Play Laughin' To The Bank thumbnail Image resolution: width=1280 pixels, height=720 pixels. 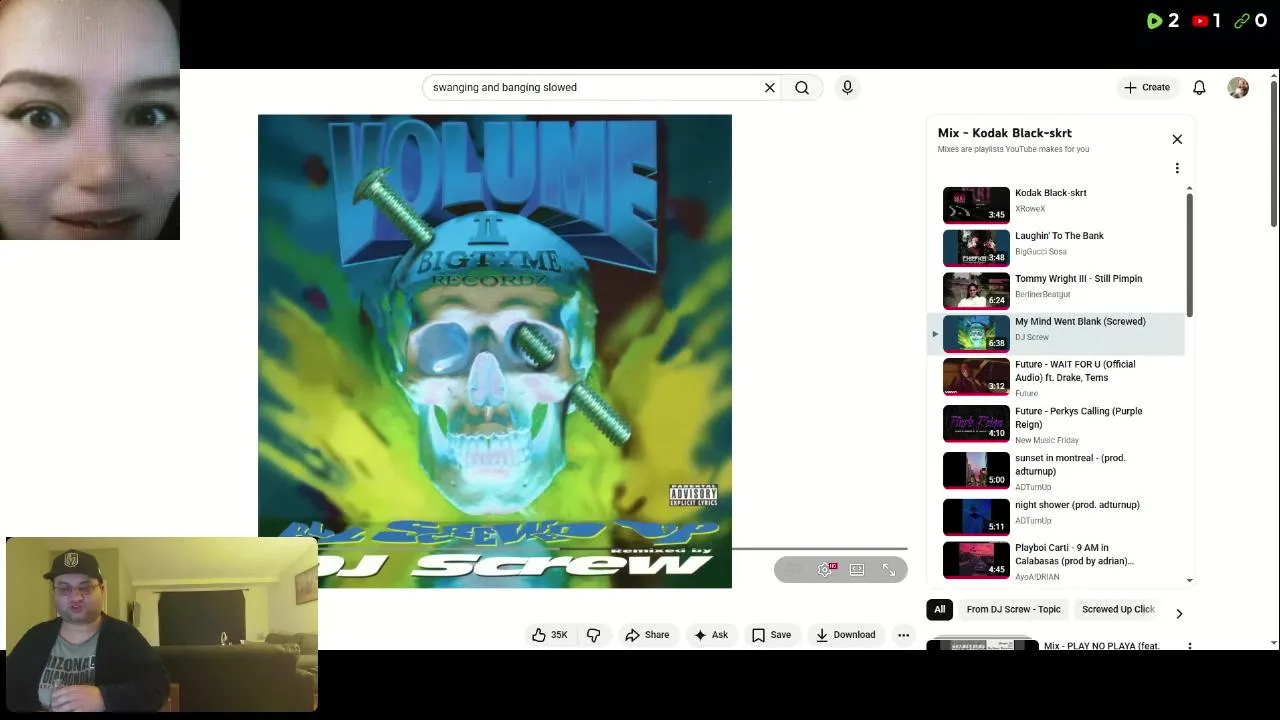[x=976, y=247]
